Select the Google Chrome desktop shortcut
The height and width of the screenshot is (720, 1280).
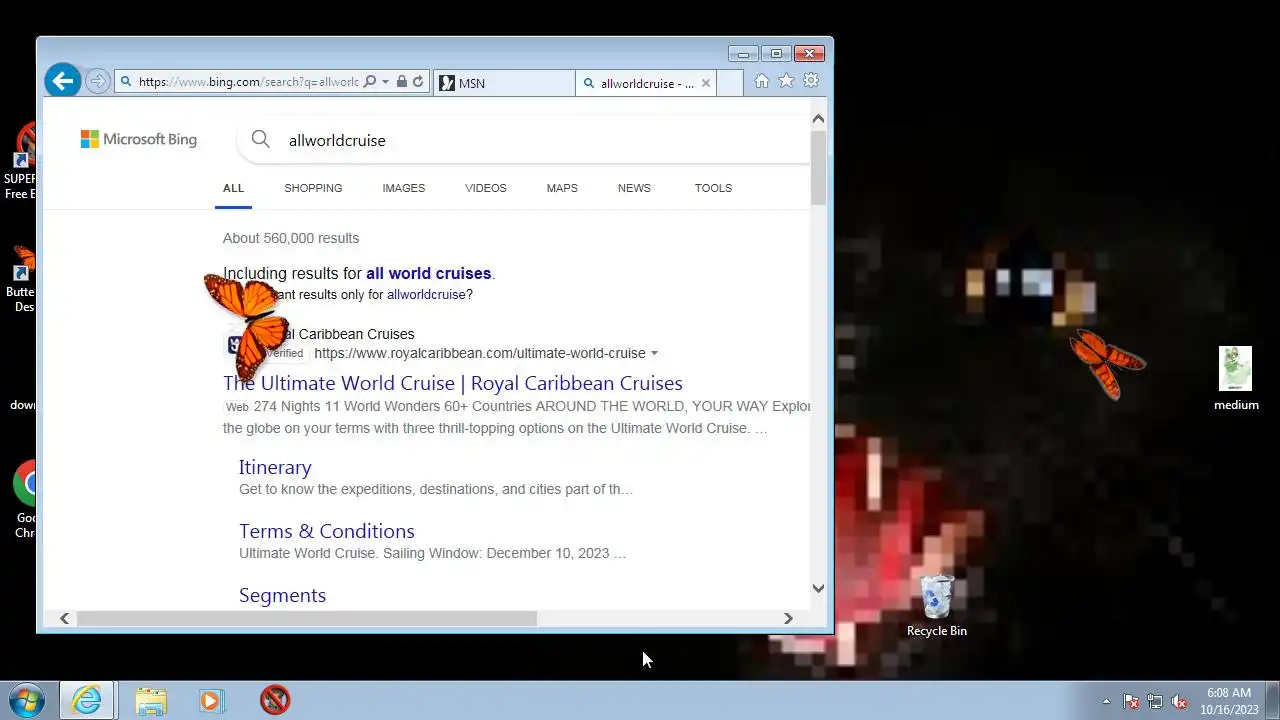coord(22,499)
